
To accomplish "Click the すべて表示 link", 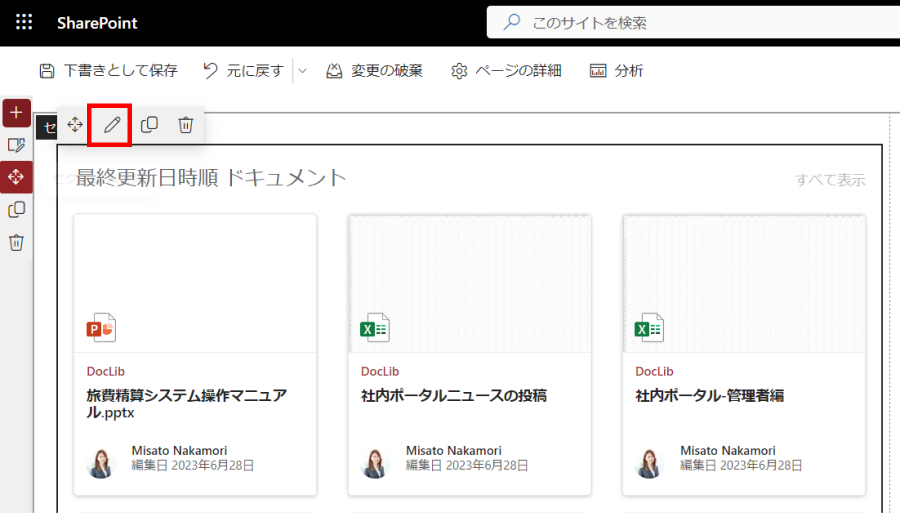I will pyautogui.click(x=830, y=180).
